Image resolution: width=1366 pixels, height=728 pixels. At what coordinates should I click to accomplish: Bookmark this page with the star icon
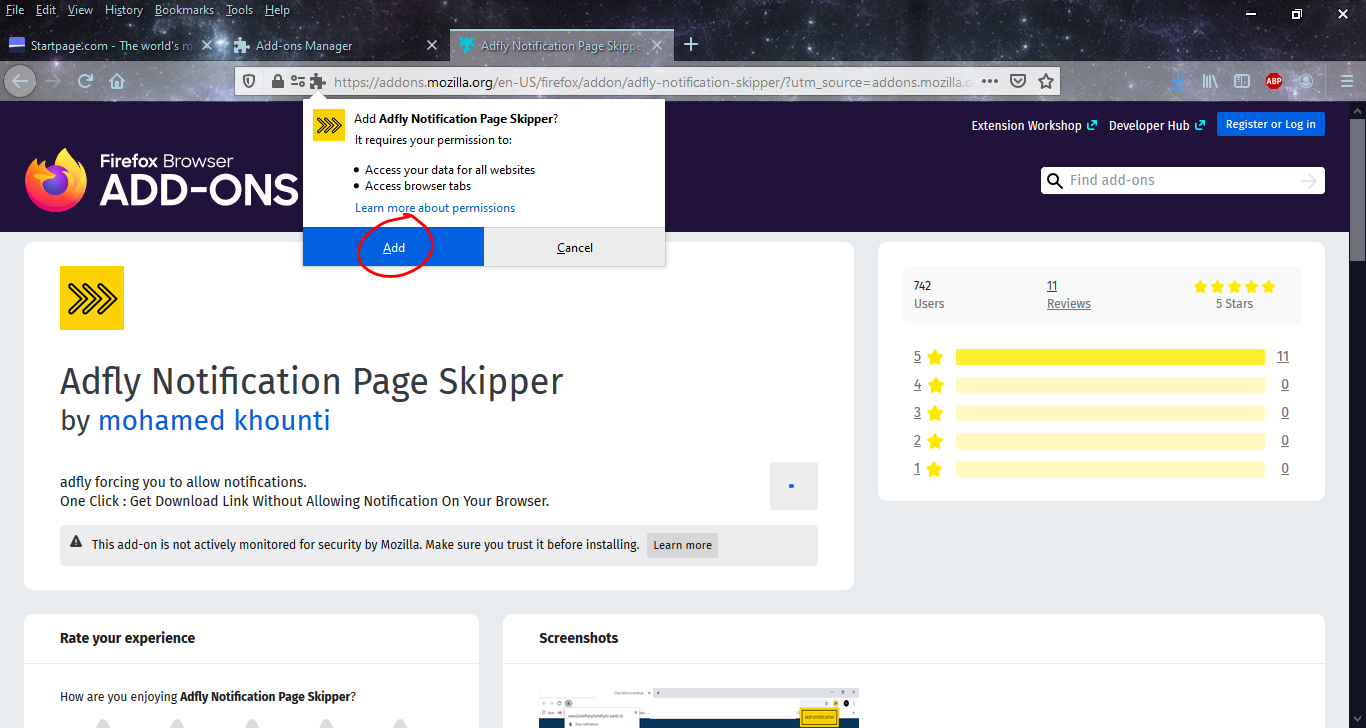coord(1046,81)
